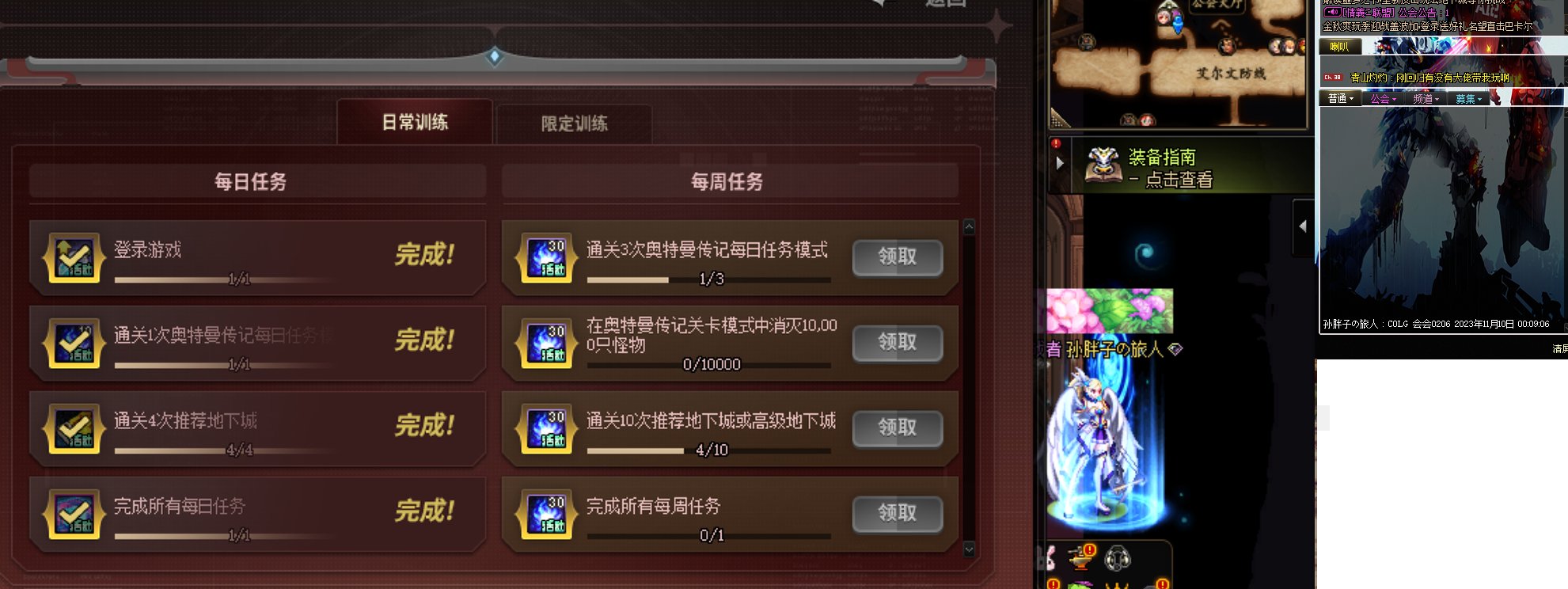Claim reward for 消灭10,000只怪物 task

pos(897,343)
